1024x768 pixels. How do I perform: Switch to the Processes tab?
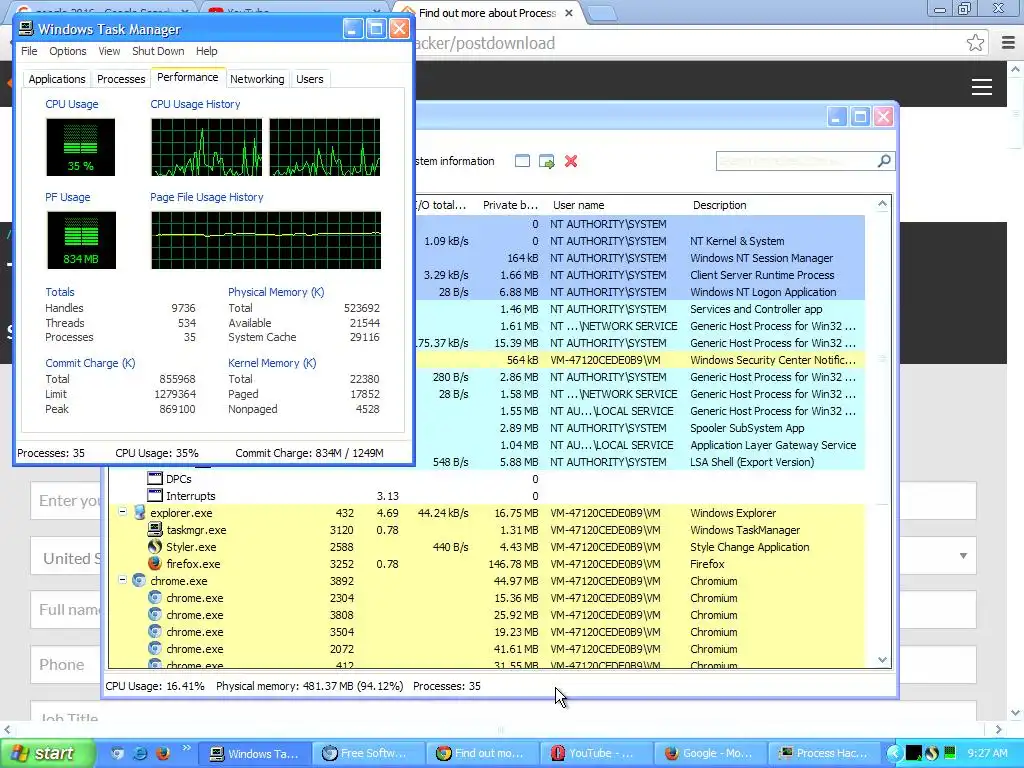pos(121,78)
